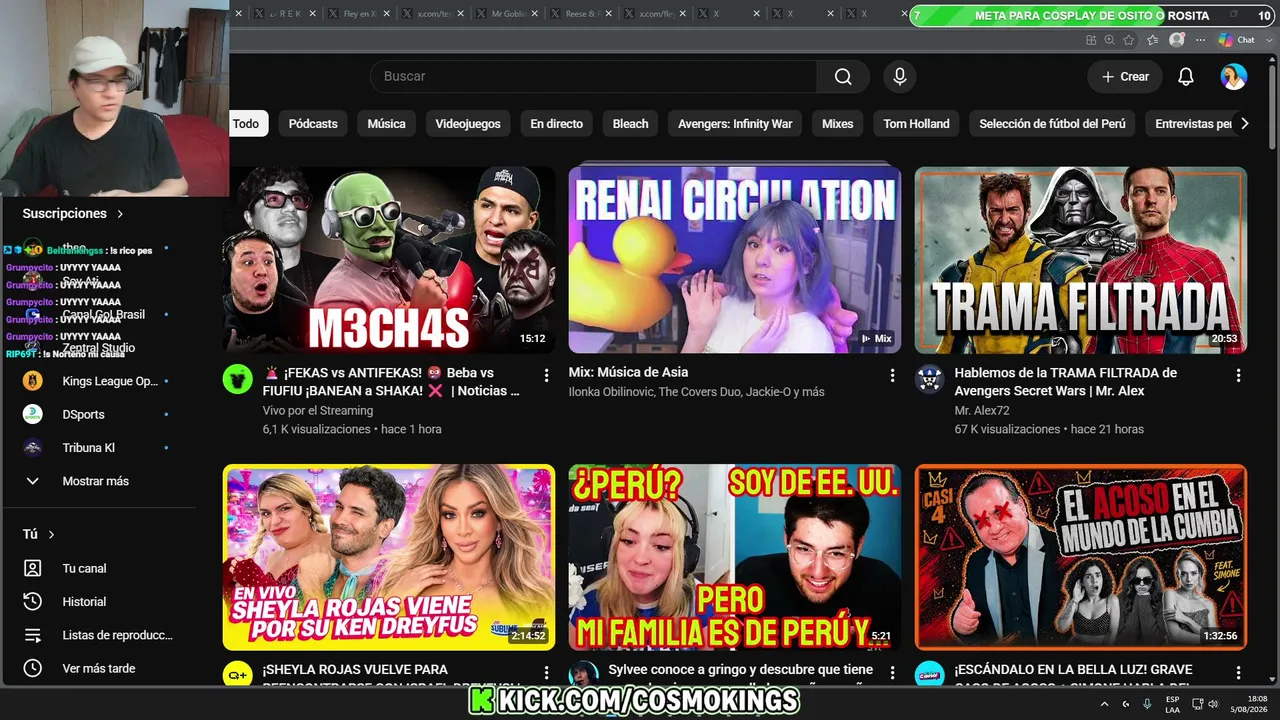Open options for Sylvee conoce a gringo video

pyautogui.click(x=892, y=673)
